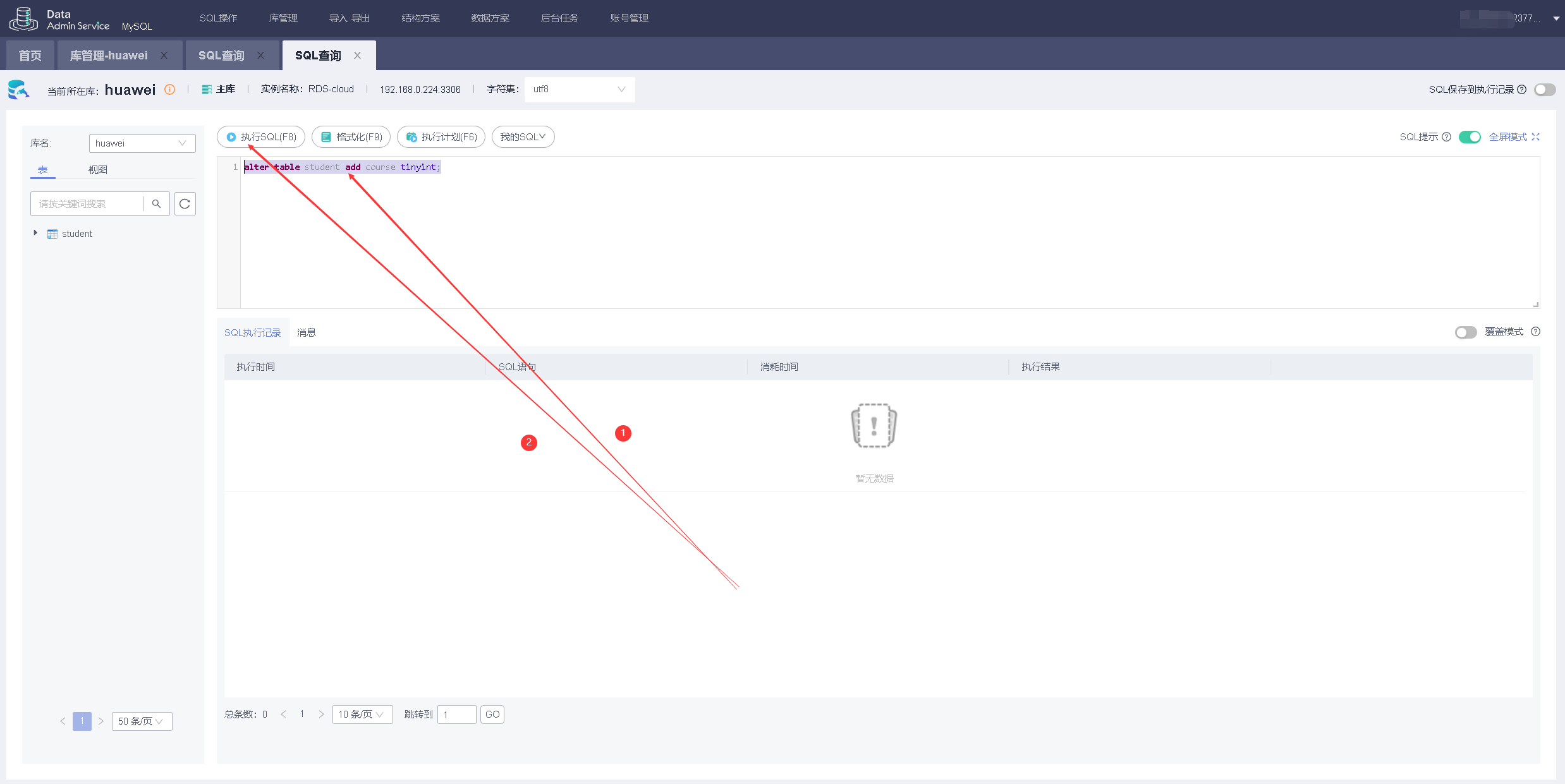
Task: Open the 导入·导出 menu
Action: [x=349, y=18]
